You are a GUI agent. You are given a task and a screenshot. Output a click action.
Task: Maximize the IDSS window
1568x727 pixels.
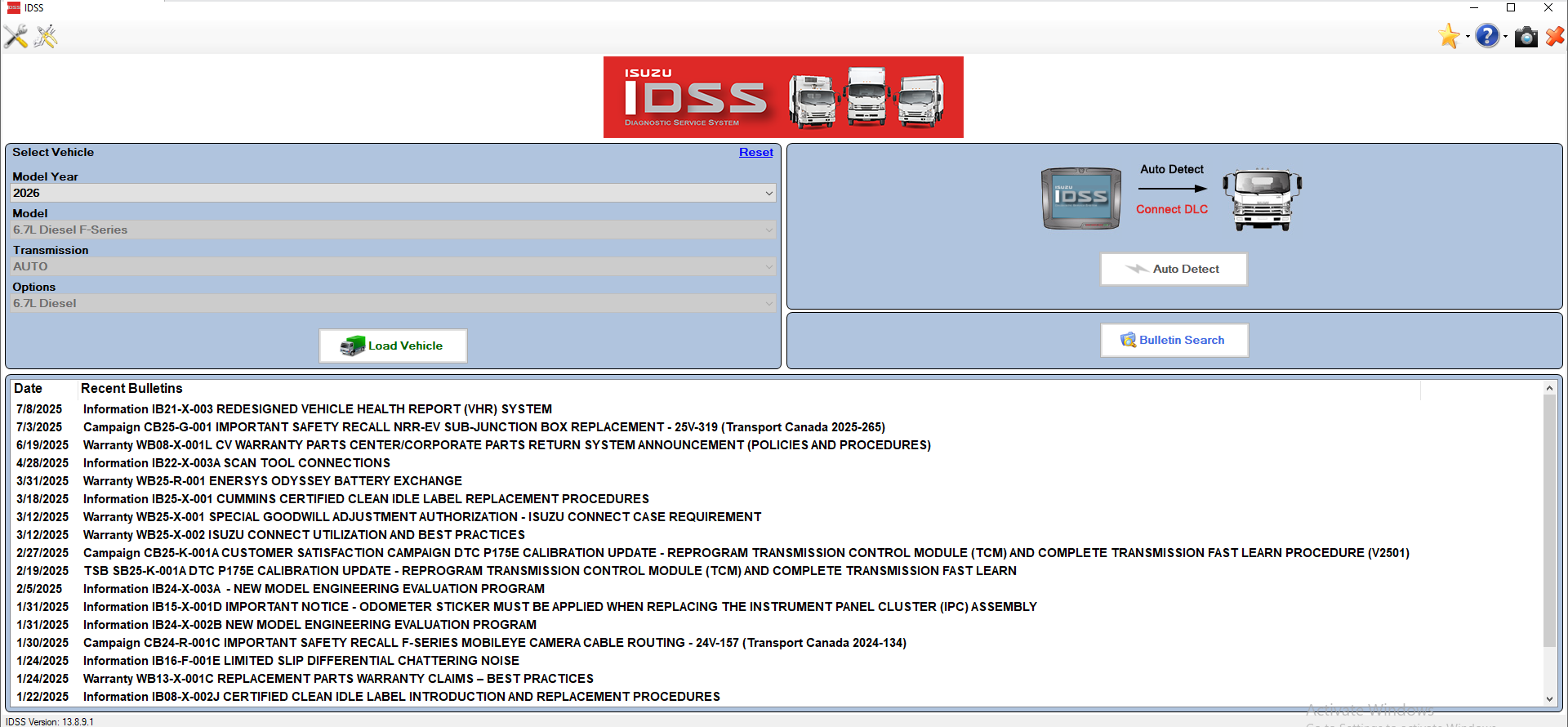[1511, 7]
